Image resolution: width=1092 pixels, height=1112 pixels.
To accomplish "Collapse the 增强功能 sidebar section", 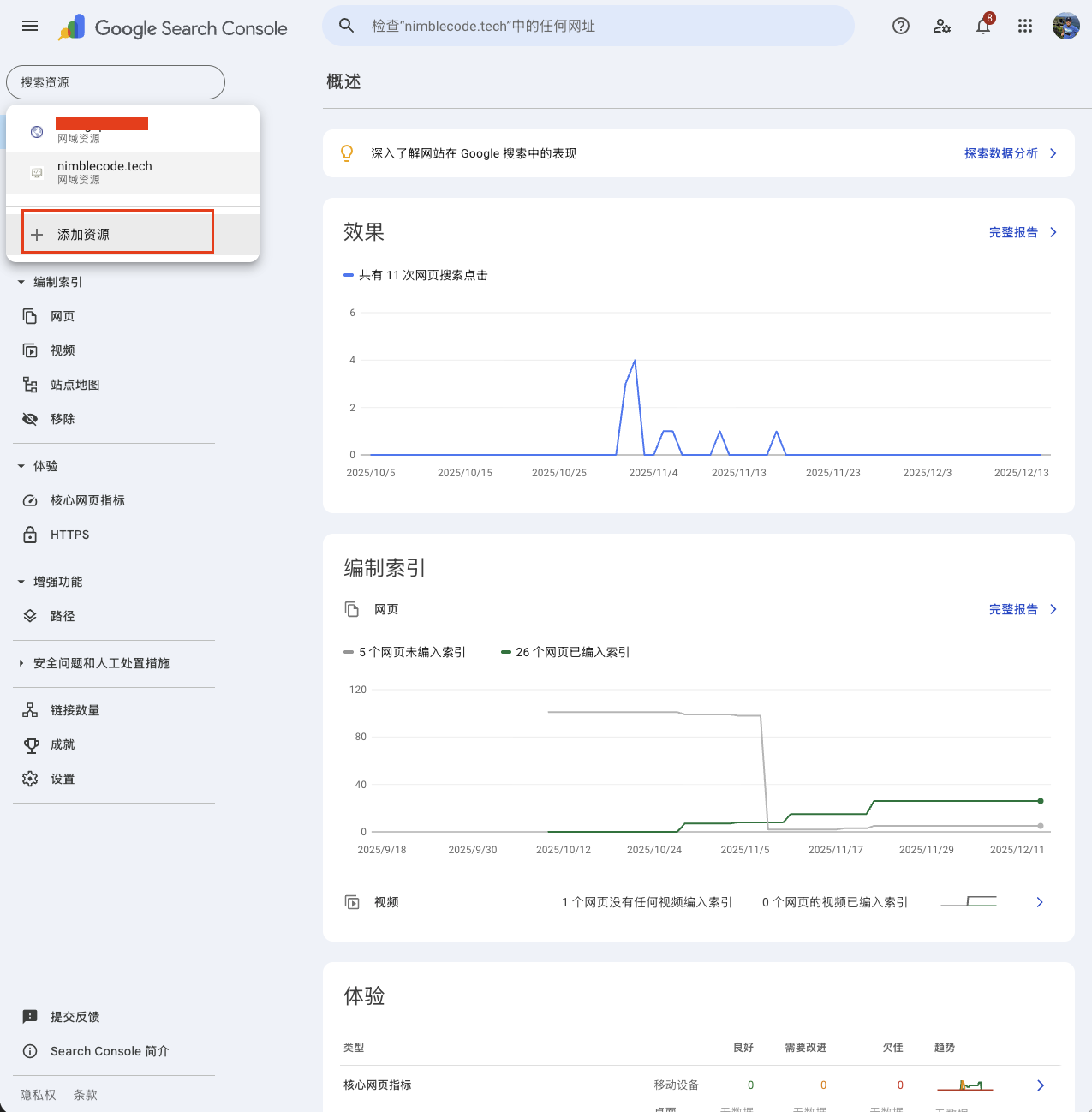I will (21, 582).
